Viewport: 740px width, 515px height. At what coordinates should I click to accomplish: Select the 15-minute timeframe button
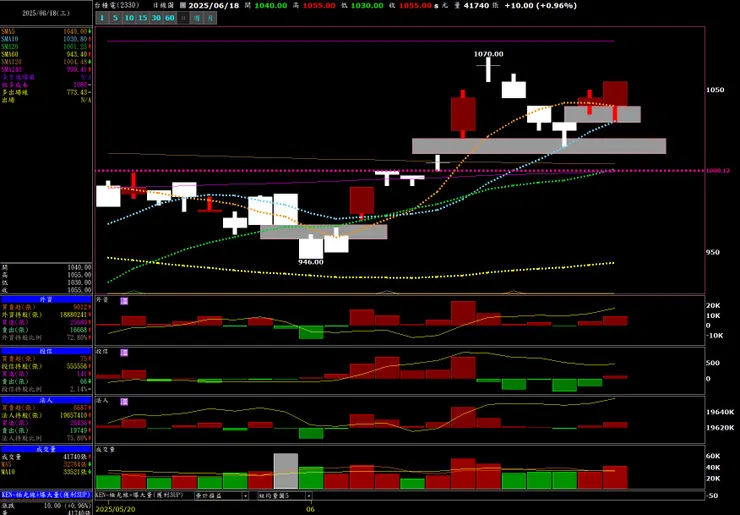click(143, 18)
